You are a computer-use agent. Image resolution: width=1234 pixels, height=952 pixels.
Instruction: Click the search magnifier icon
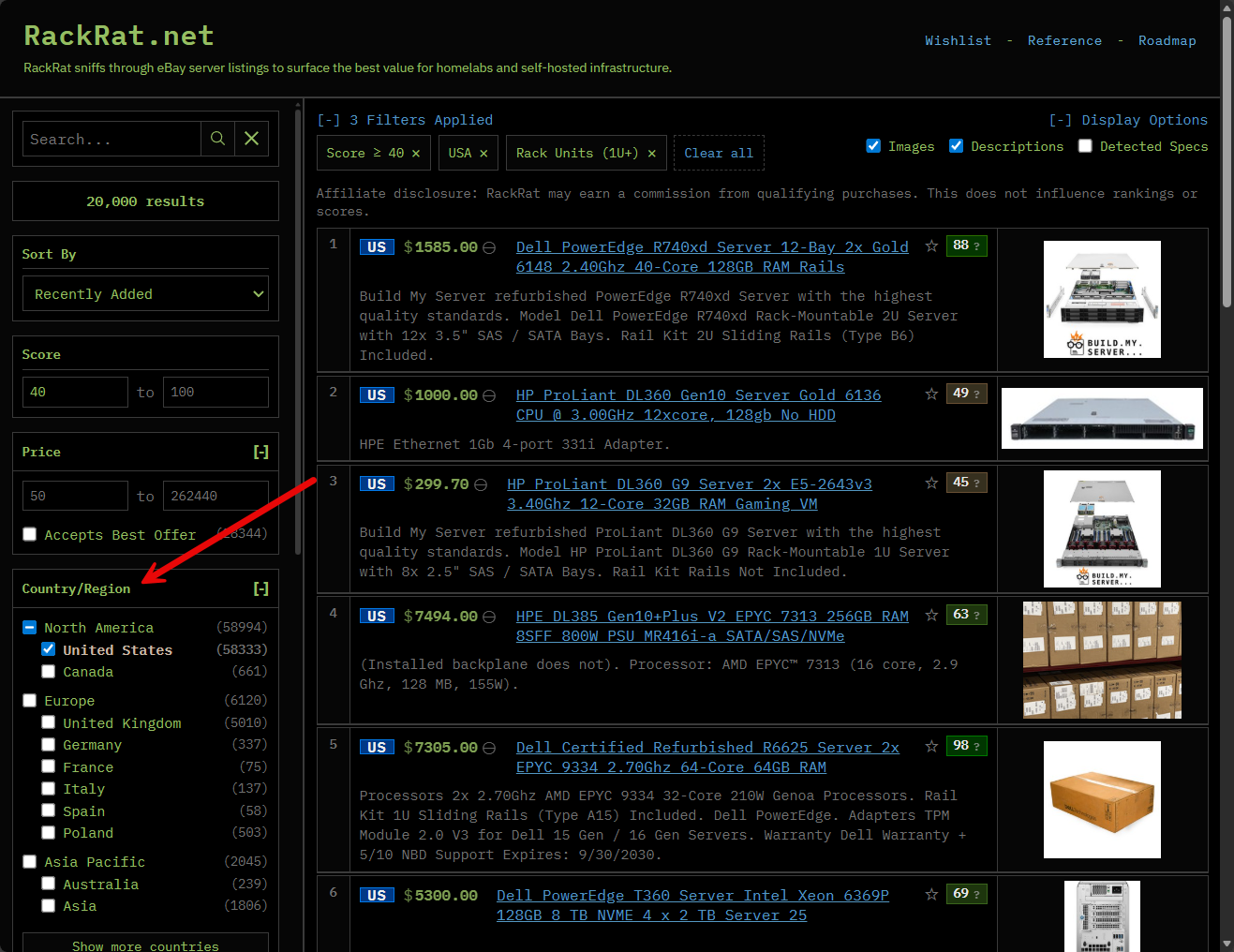[217, 139]
